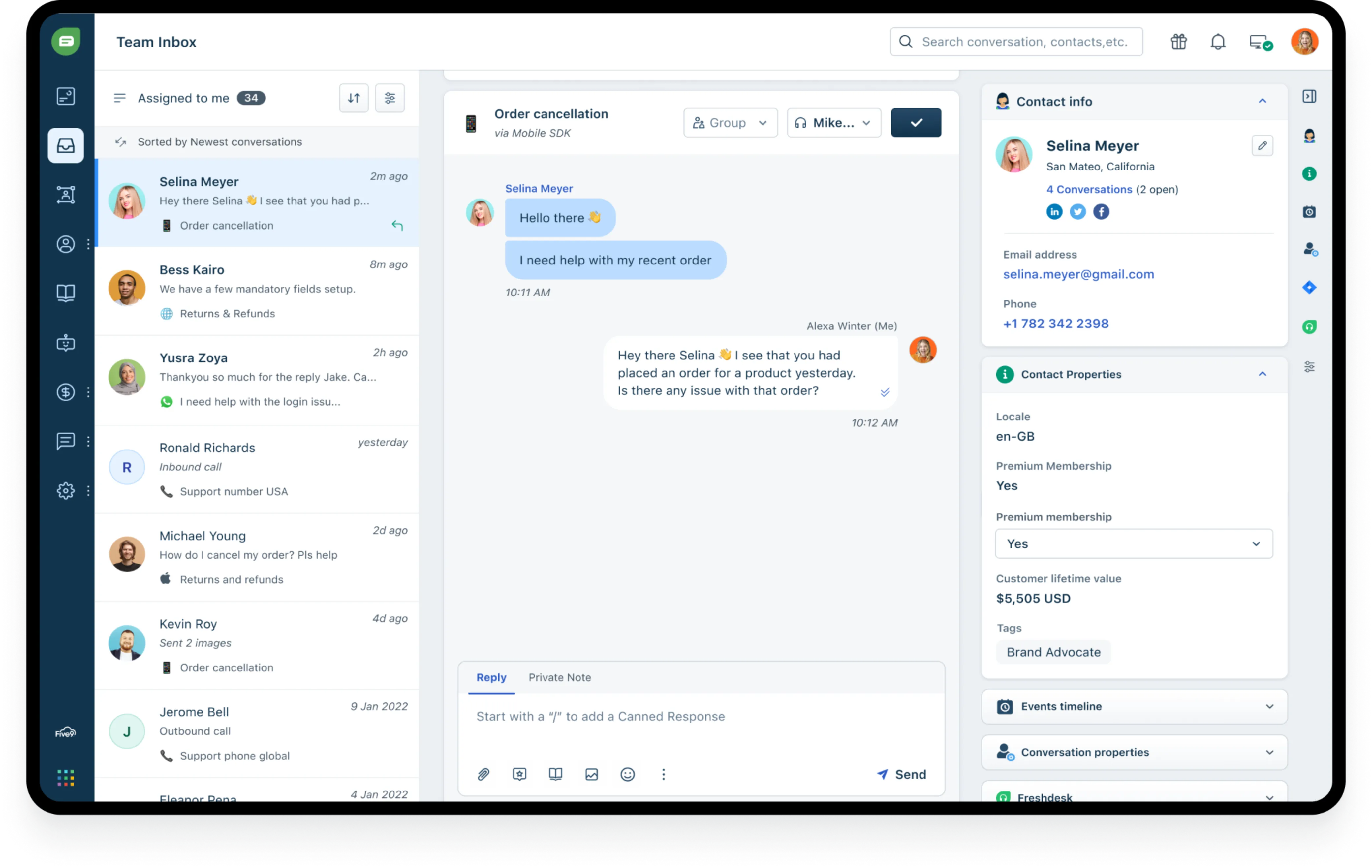The image size is (1372, 868).
Task: Click the Send button to submit reply
Action: point(901,773)
